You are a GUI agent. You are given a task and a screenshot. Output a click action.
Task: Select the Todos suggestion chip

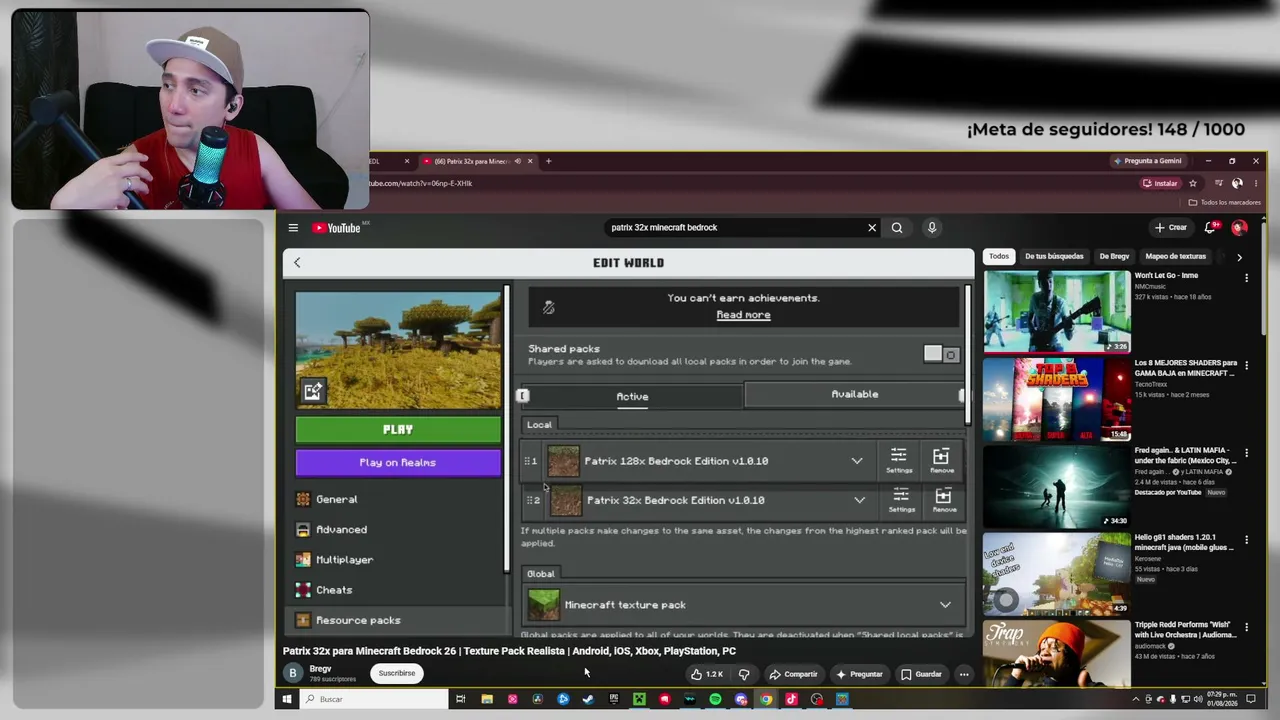(999, 257)
